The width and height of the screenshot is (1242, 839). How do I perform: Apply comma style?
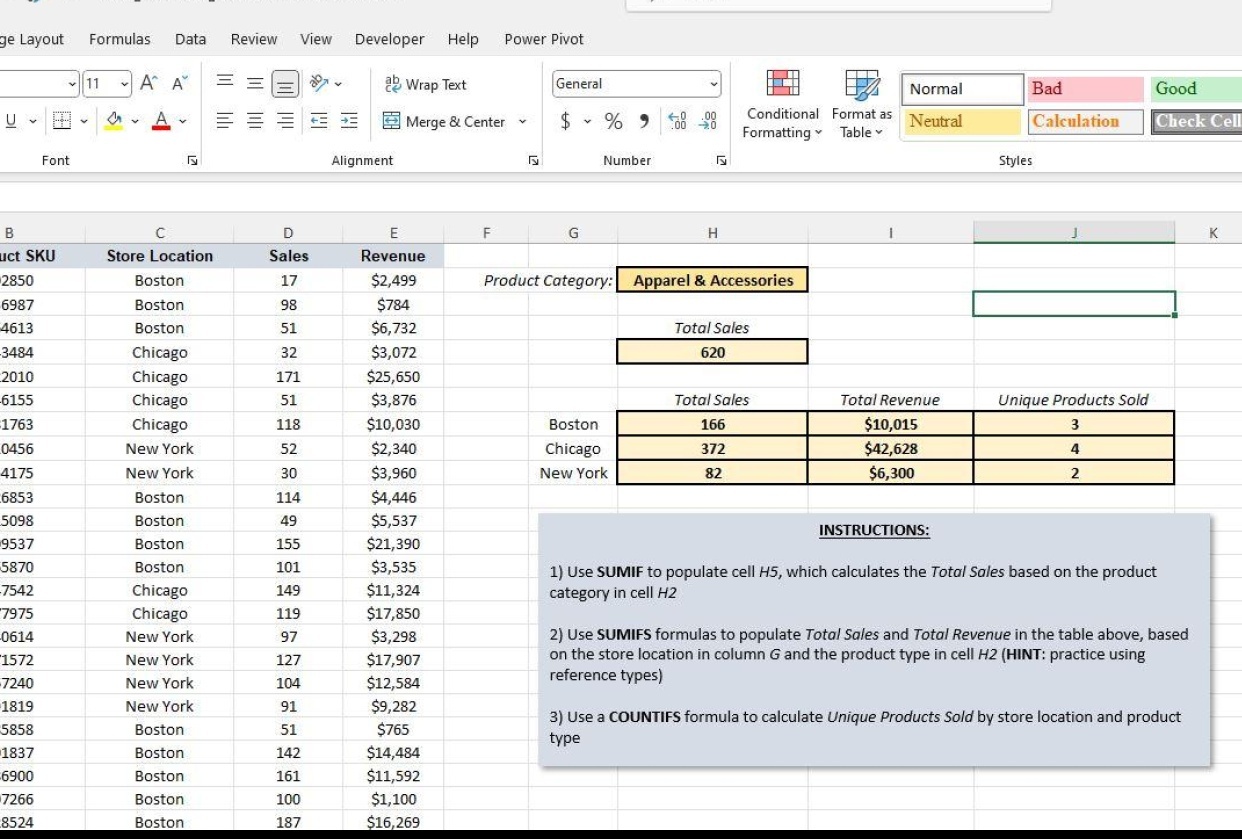(645, 122)
